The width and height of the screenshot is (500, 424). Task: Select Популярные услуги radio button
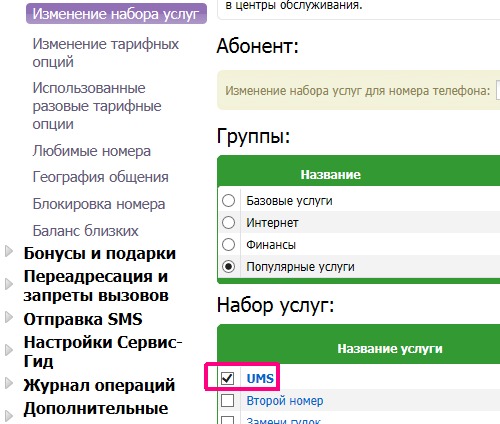click(x=228, y=266)
